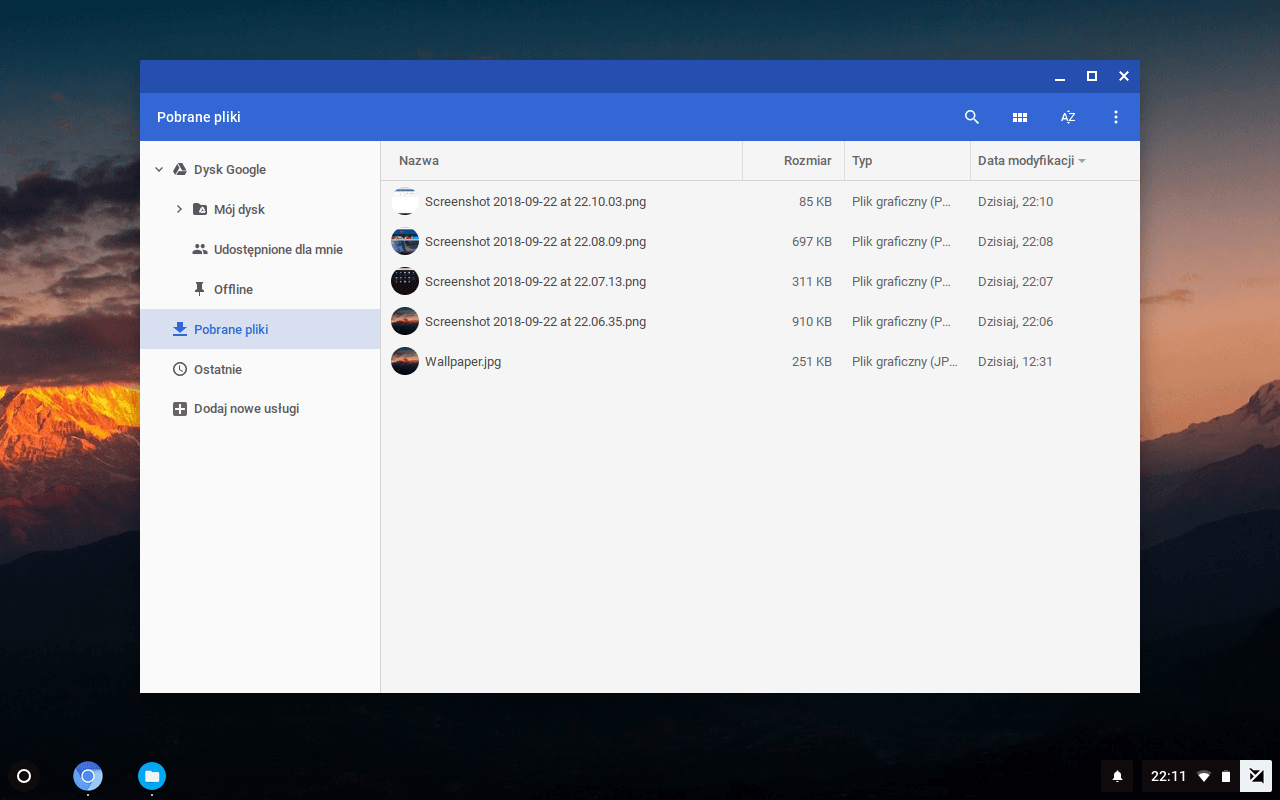Click the Wi-Fi icon in tray
The height and width of the screenshot is (800, 1280).
point(1204,776)
